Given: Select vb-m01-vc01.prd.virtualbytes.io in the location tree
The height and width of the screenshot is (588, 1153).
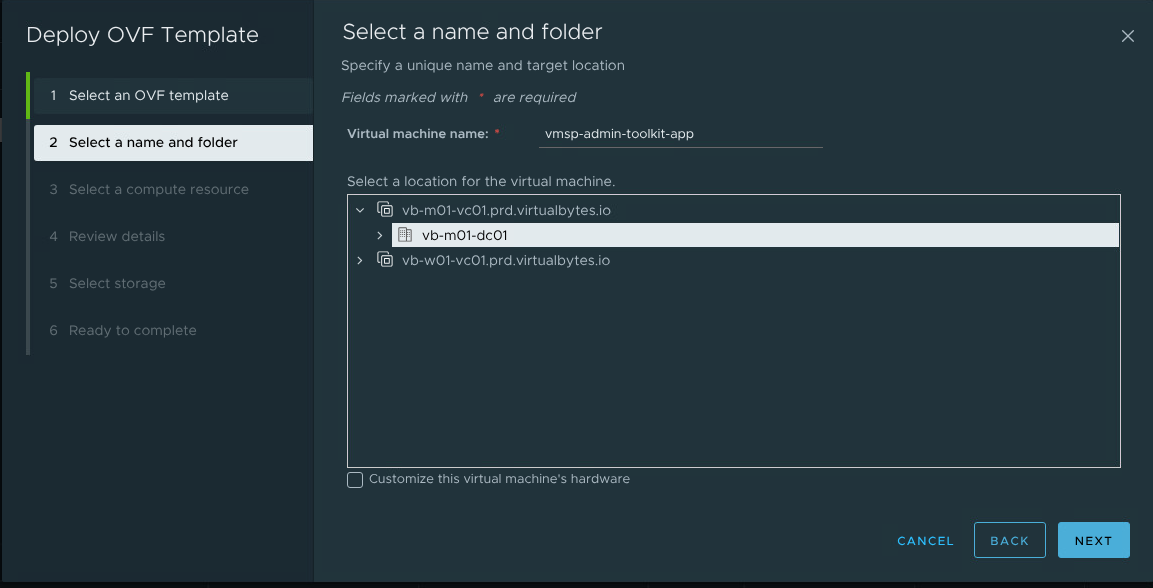Looking at the screenshot, I should click(506, 210).
